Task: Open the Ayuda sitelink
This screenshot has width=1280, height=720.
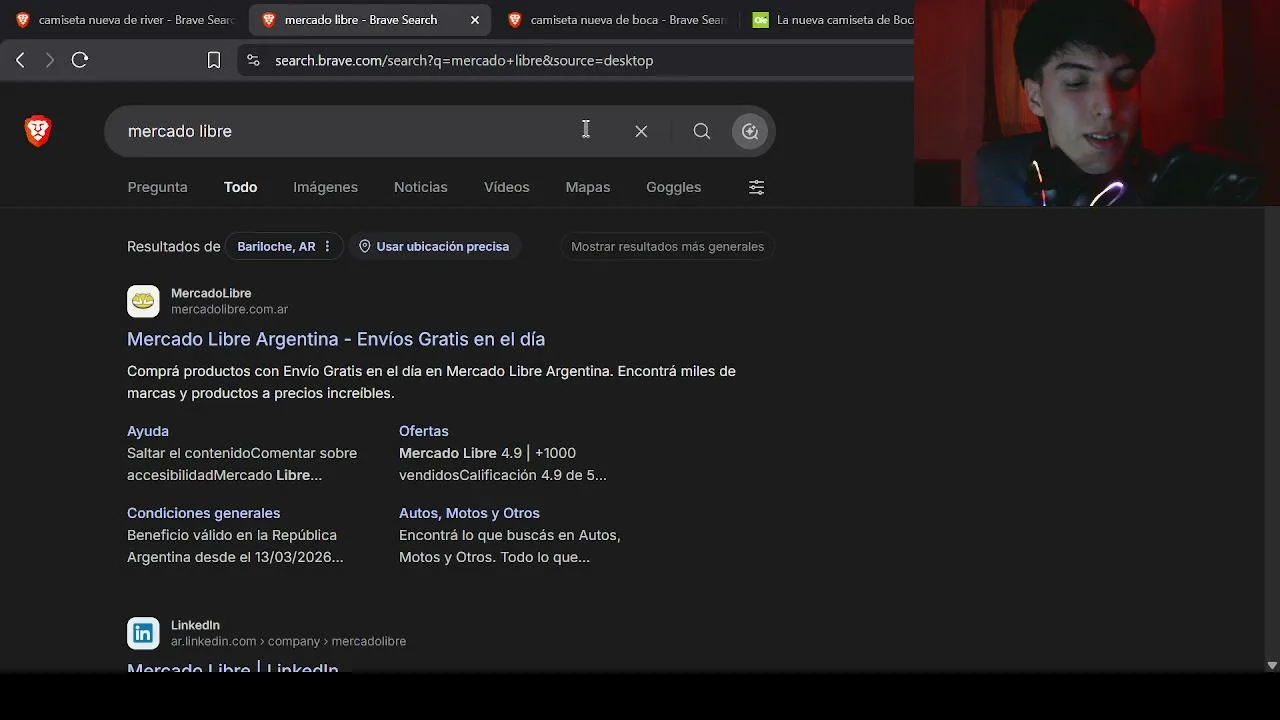Action: click(148, 431)
